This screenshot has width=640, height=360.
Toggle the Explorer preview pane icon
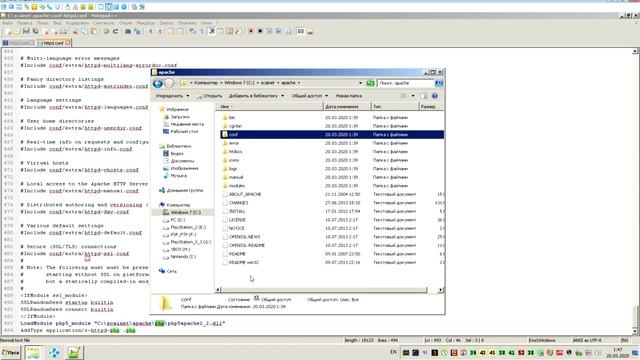424,96
